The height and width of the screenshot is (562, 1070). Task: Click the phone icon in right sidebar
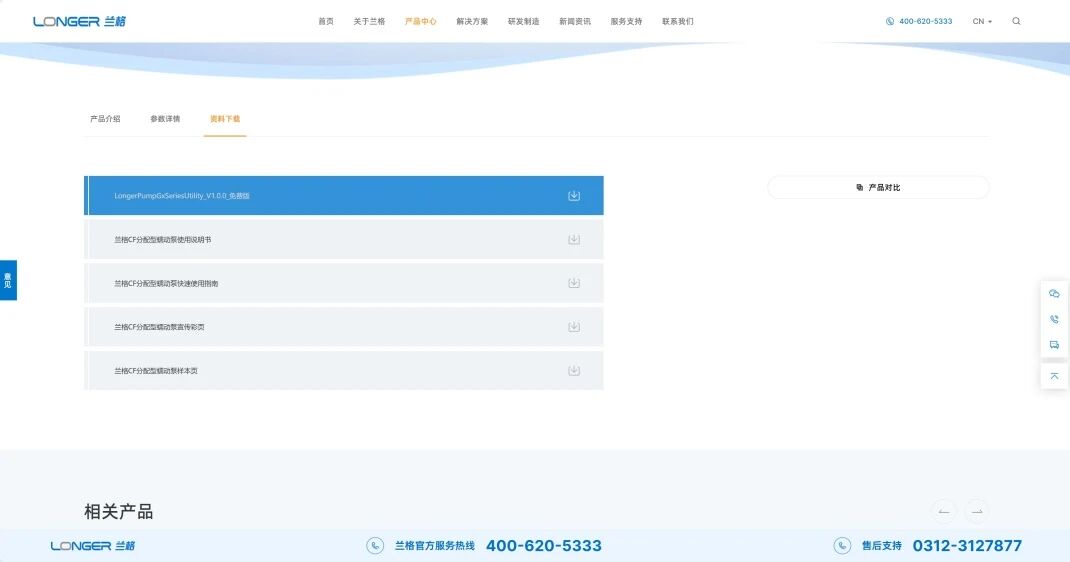[x=1054, y=319]
